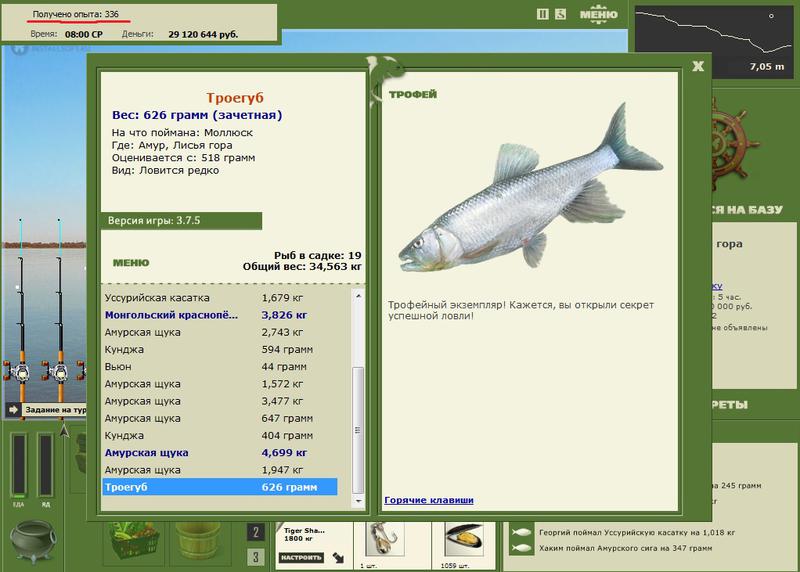Open the top МЕНЮ gear button
Image resolution: width=800 pixels, height=572 pixels.
point(598,14)
